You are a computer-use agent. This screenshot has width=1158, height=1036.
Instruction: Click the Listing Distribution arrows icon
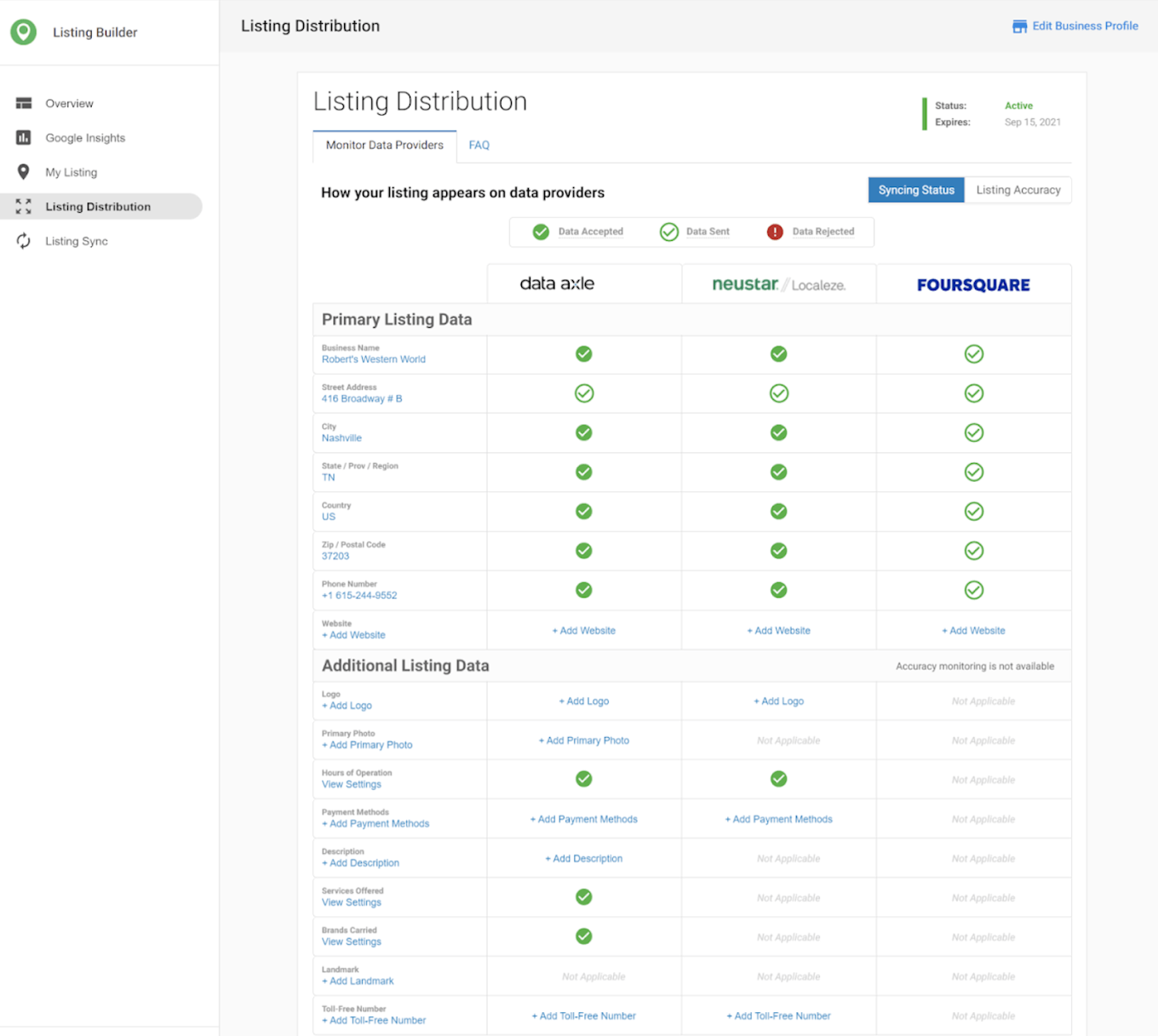(x=24, y=206)
